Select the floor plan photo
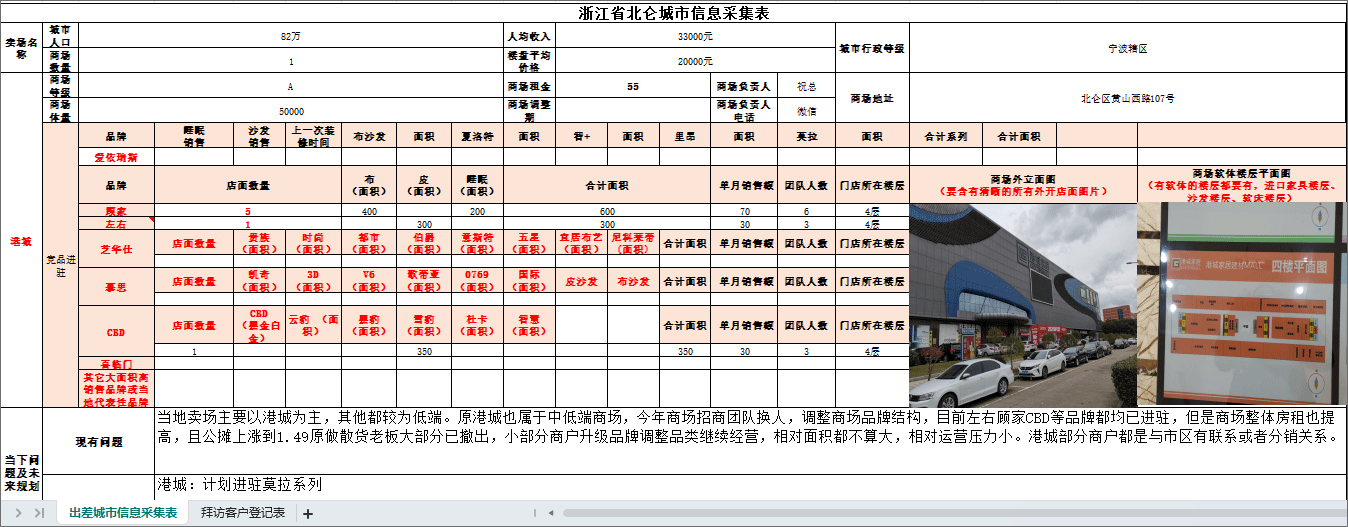The height and width of the screenshot is (527, 1348). 1242,304
